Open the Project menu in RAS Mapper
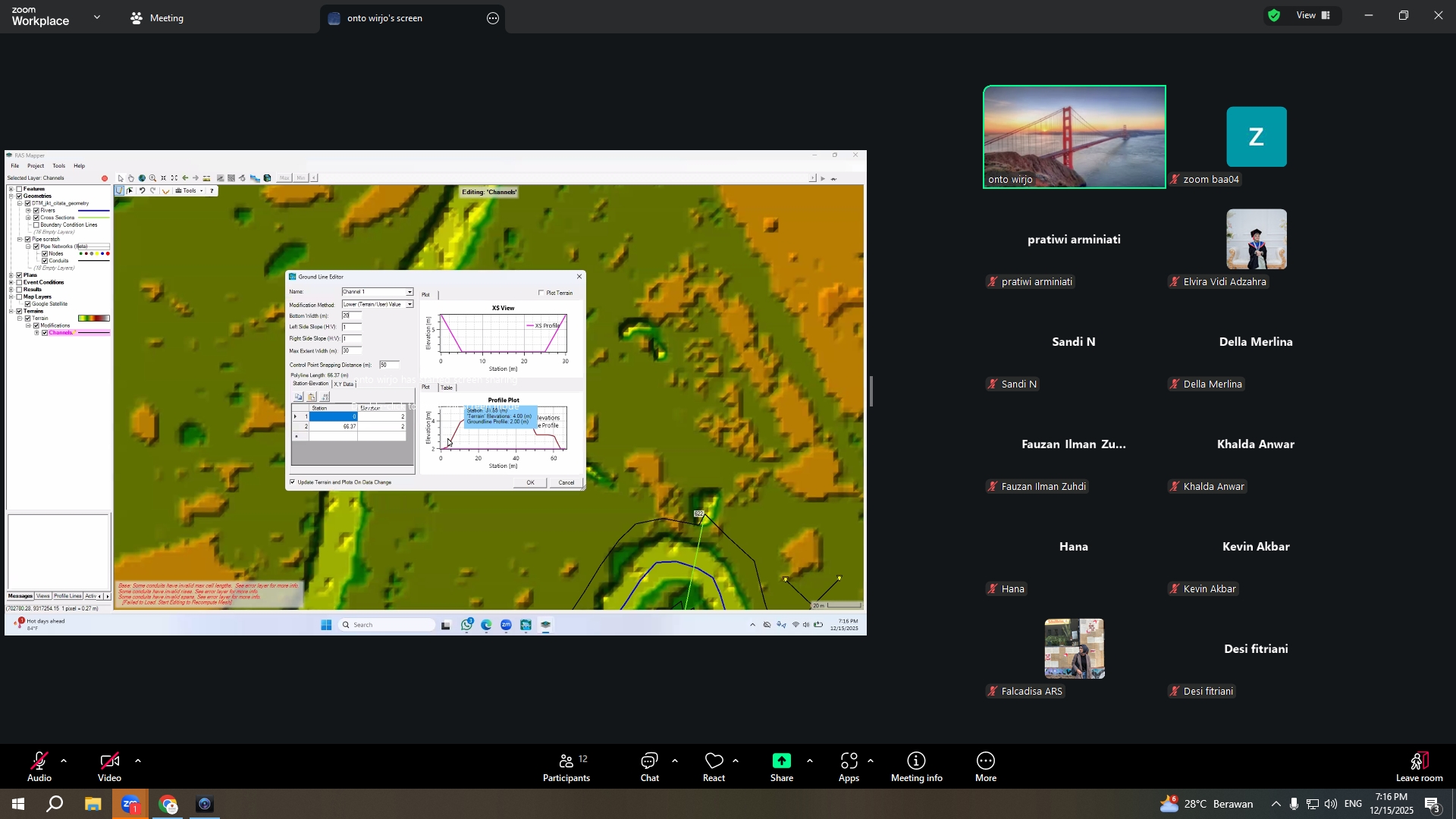The height and width of the screenshot is (819, 1456). click(x=36, y=166)
